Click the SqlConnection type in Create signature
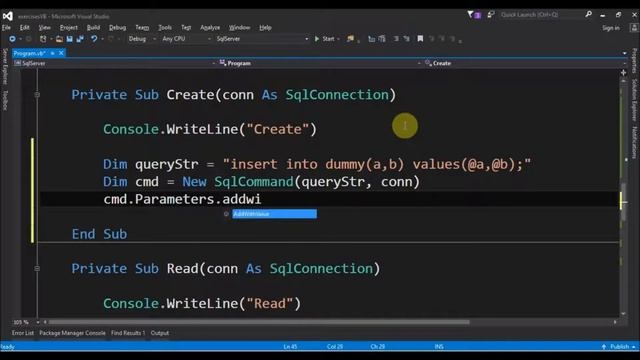Image resolution: width=640 pixels, height=360 pixels. (x=337, y=95)
